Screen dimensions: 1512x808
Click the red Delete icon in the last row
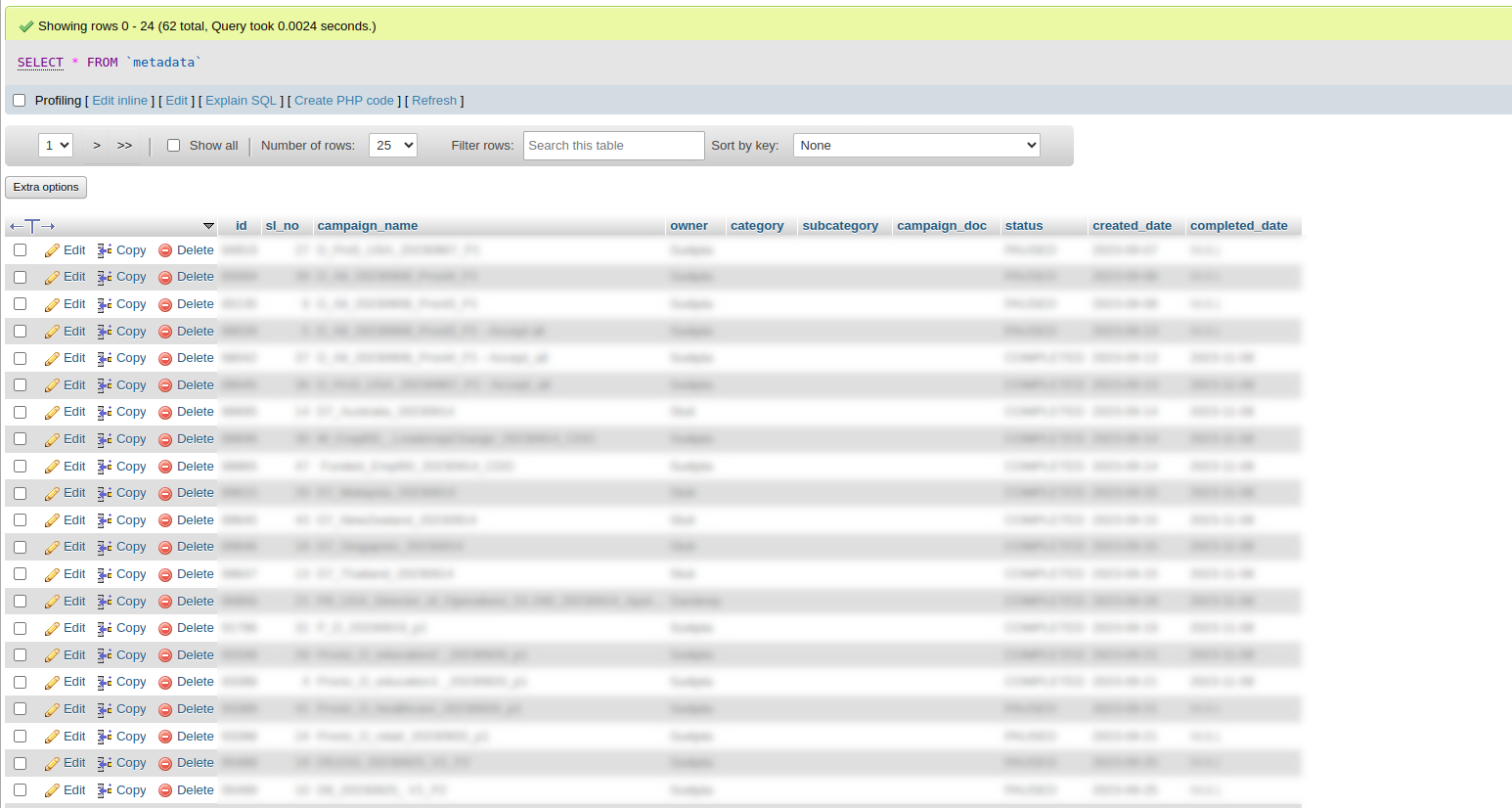165,790
